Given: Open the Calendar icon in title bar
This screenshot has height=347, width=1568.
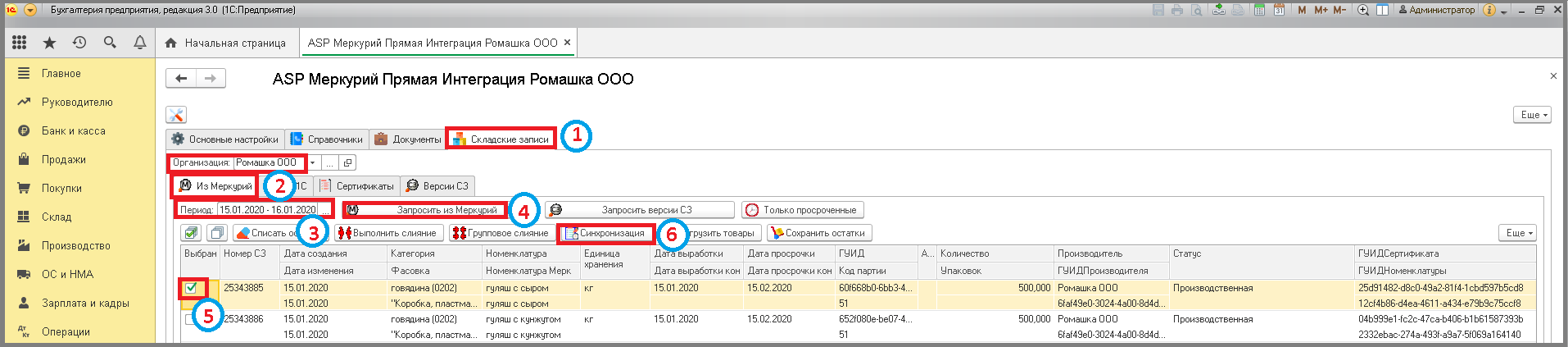Looking at the screenshot, I should point(1279,10).
